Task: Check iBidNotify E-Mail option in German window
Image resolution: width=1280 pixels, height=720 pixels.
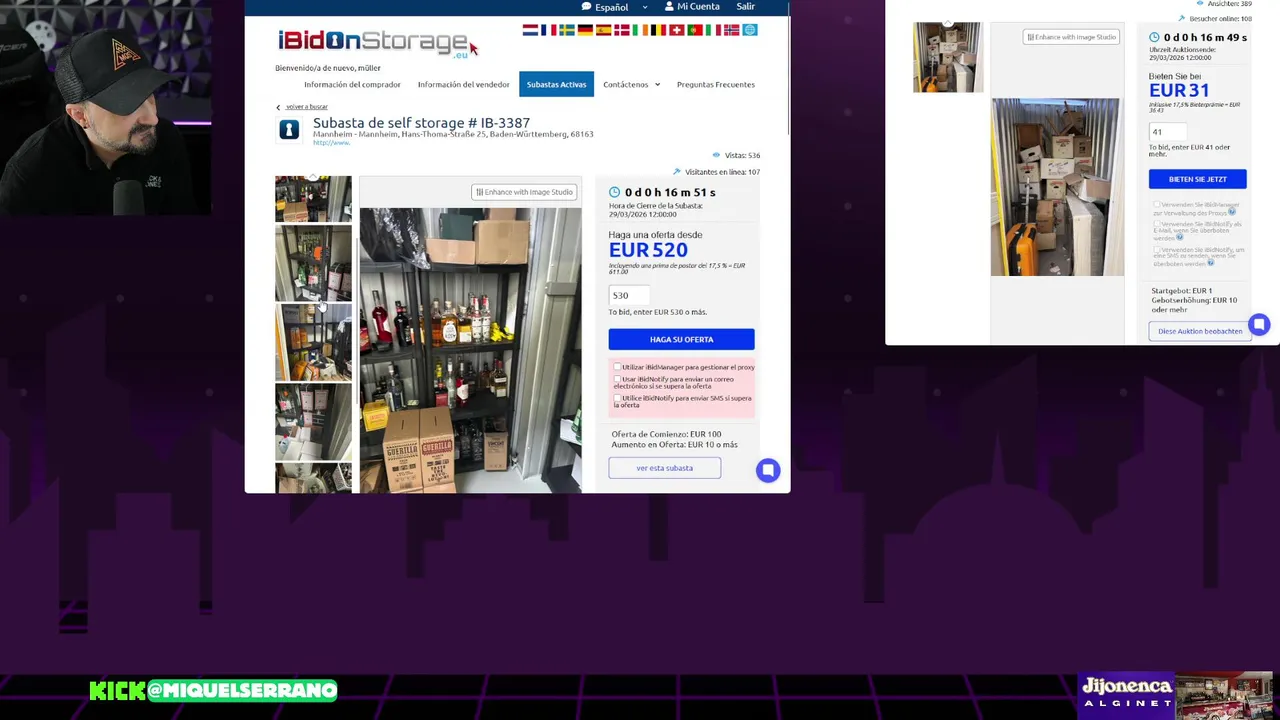Action: click(1157, 224)
